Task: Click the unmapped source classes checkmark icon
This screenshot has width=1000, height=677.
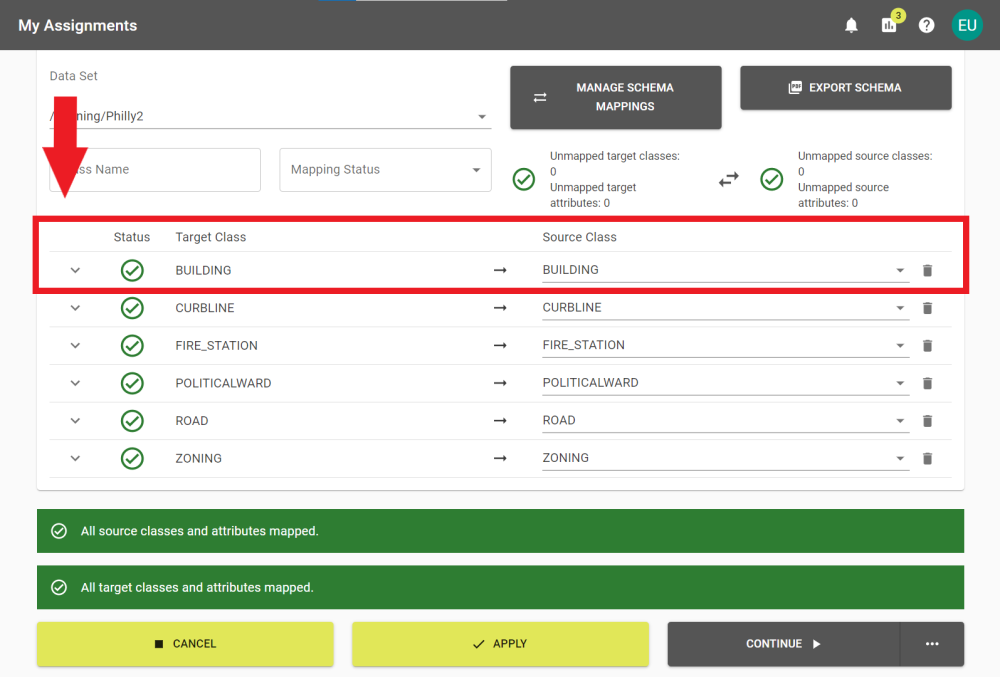Action: tap(771, 180)
